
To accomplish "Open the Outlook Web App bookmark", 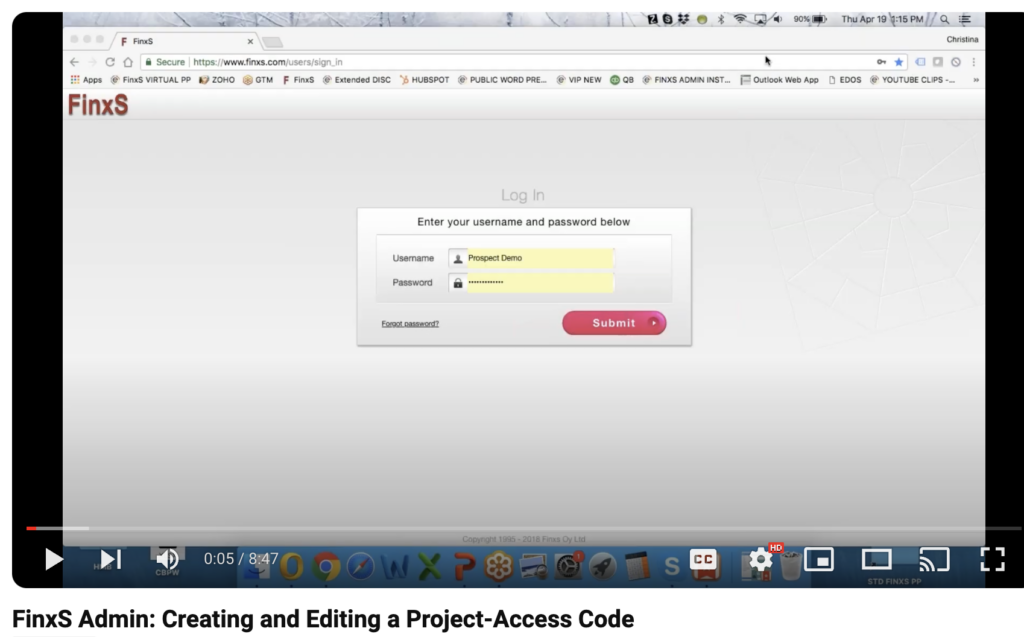I will (x=779, y=80).
